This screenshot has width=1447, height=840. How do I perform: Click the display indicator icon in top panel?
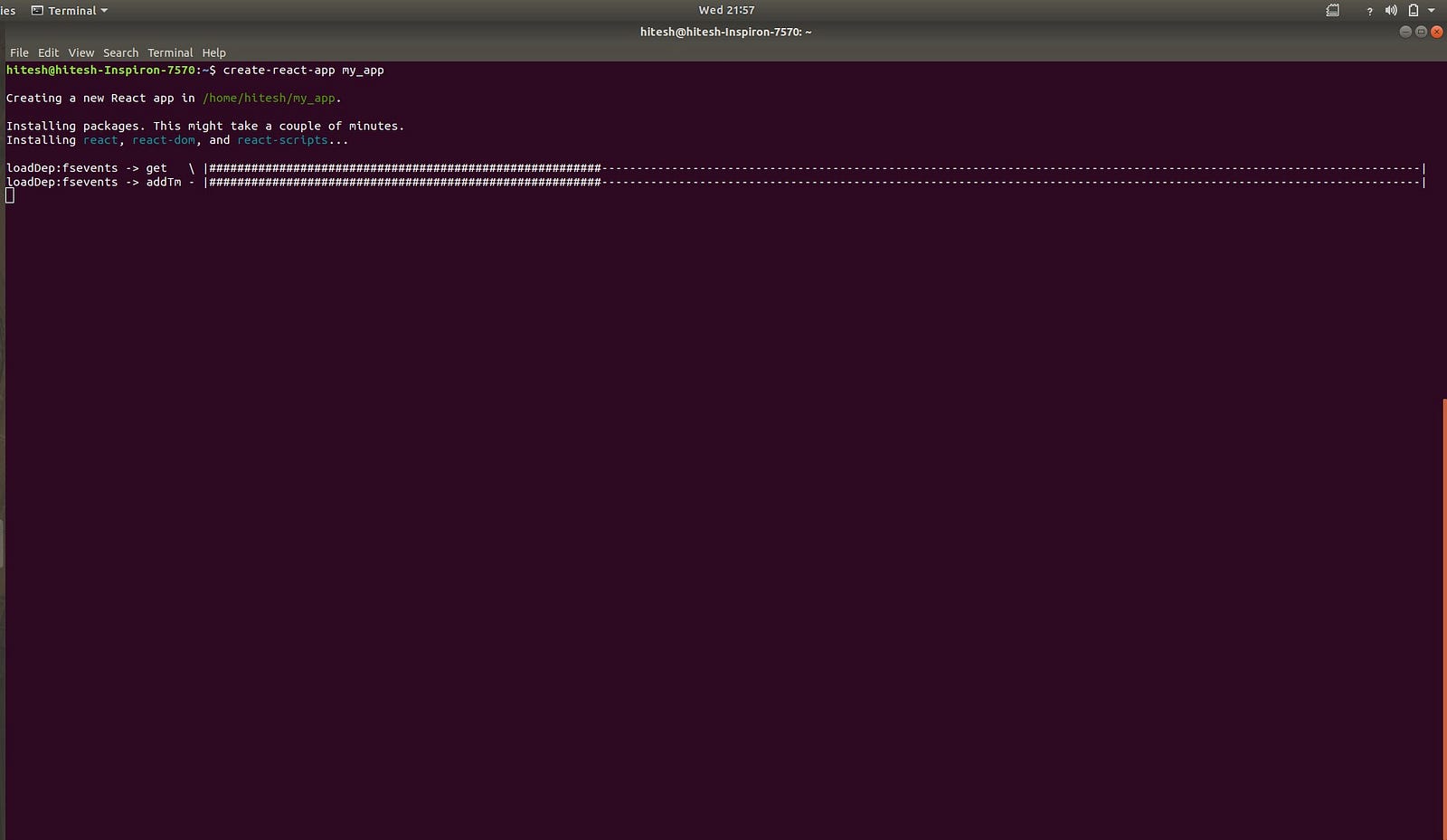tap(1332, 11)
